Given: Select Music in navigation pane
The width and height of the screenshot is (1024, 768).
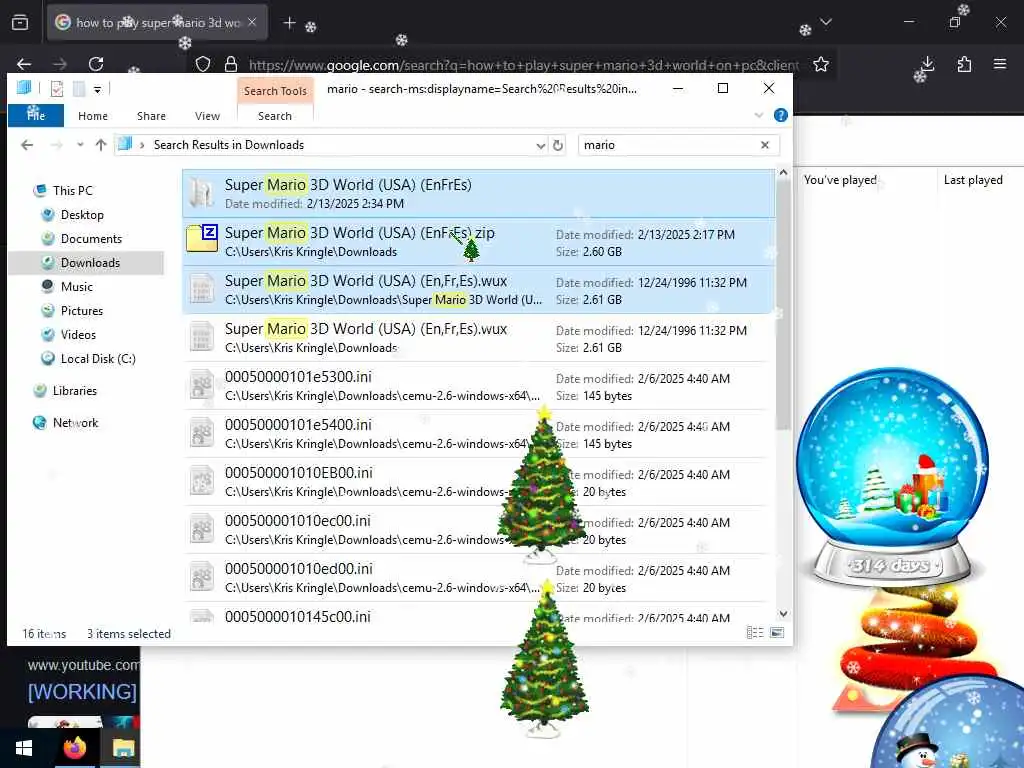Looking at the screenshot, I should [x=76, y=287].
